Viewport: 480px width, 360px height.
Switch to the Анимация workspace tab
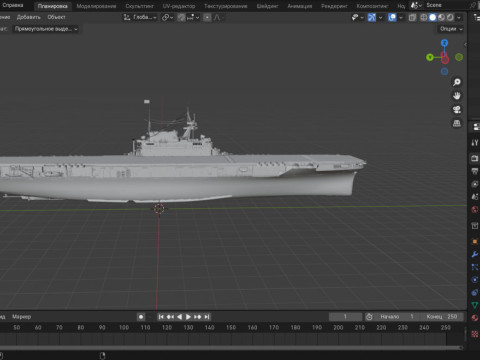(x=300, y=6)
